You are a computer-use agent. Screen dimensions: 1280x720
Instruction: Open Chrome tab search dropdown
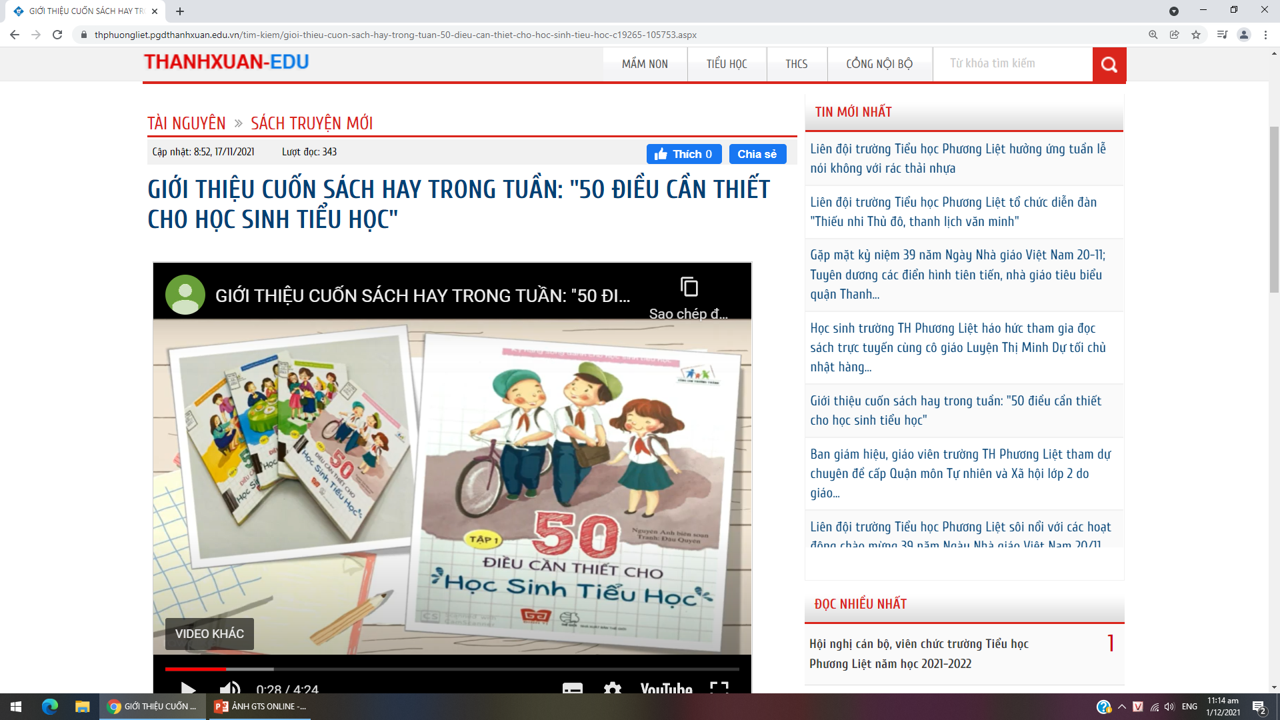pos(1174,11)
